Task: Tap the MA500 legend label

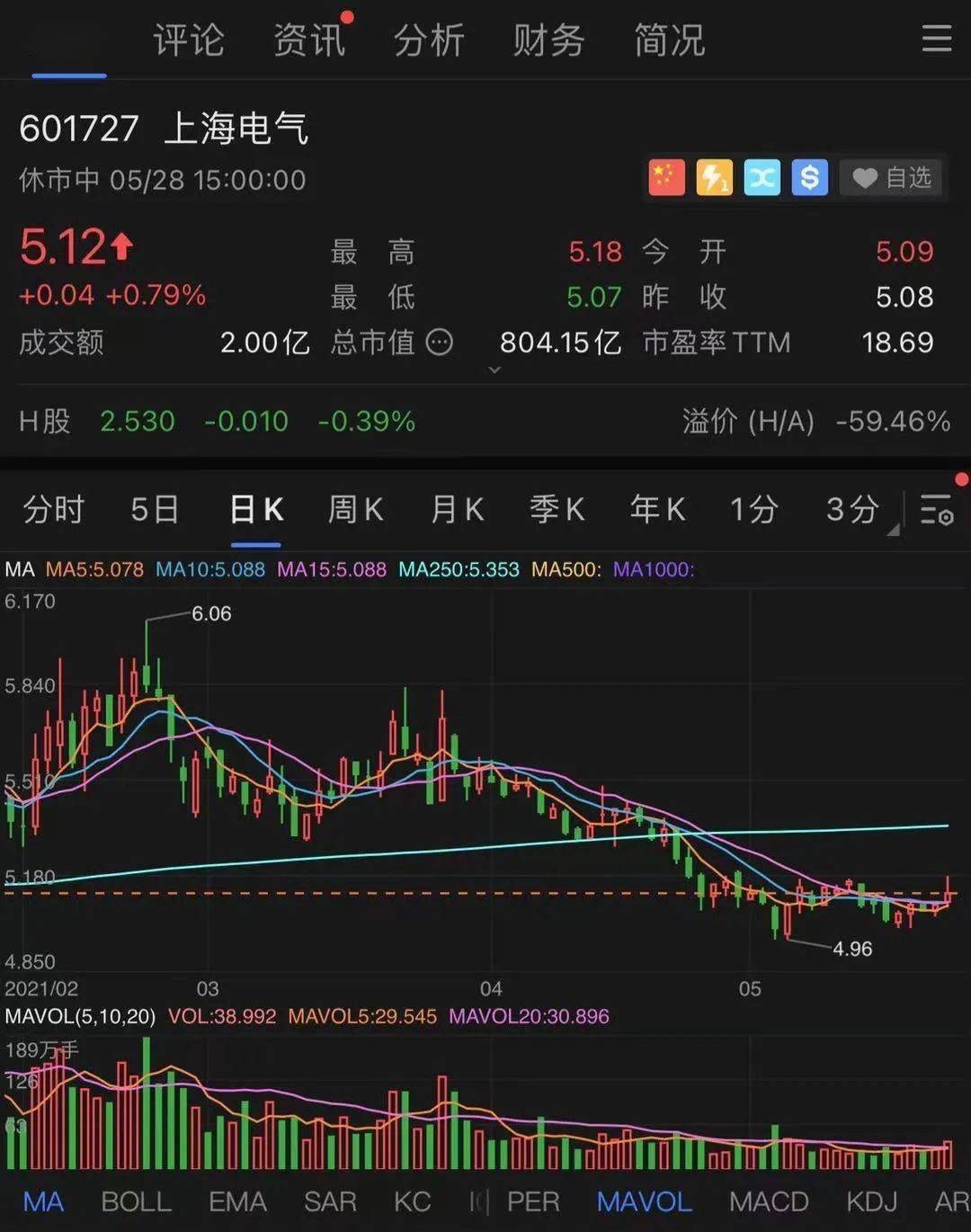Action: click(566, 569)
